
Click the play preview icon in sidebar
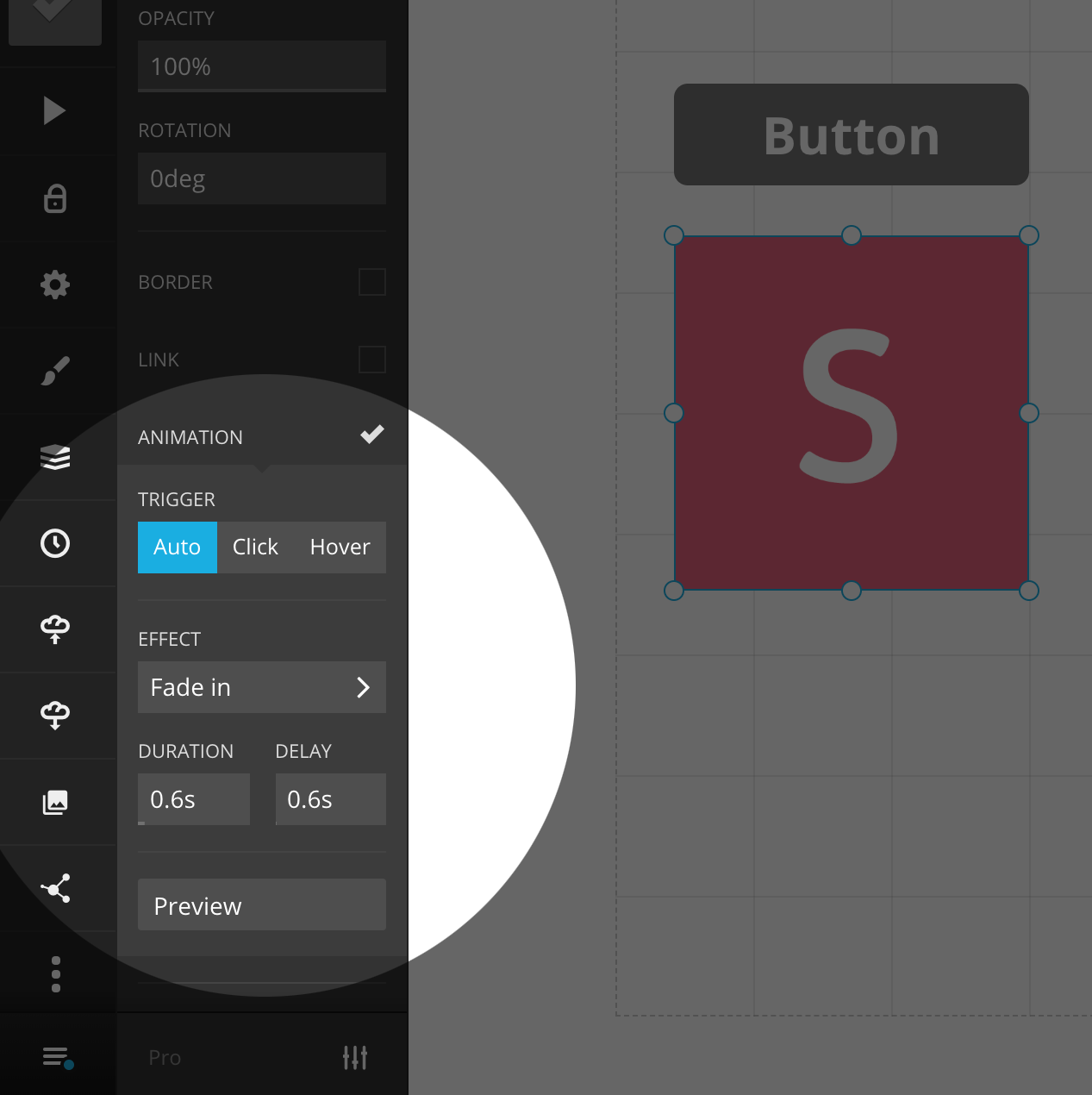click(x=54, y=110)
